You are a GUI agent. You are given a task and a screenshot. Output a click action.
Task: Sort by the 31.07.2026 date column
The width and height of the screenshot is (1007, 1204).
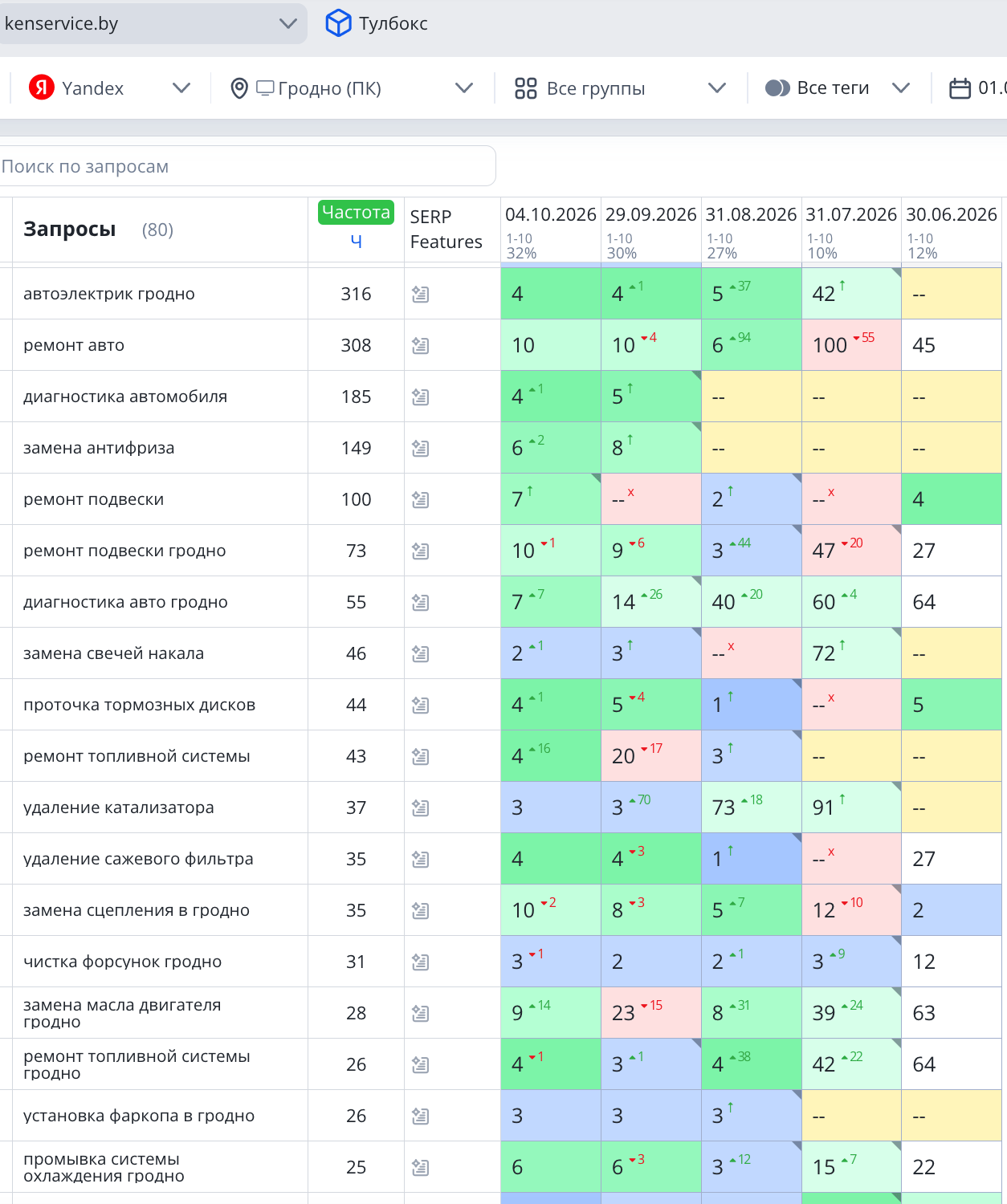coord(851,215)
